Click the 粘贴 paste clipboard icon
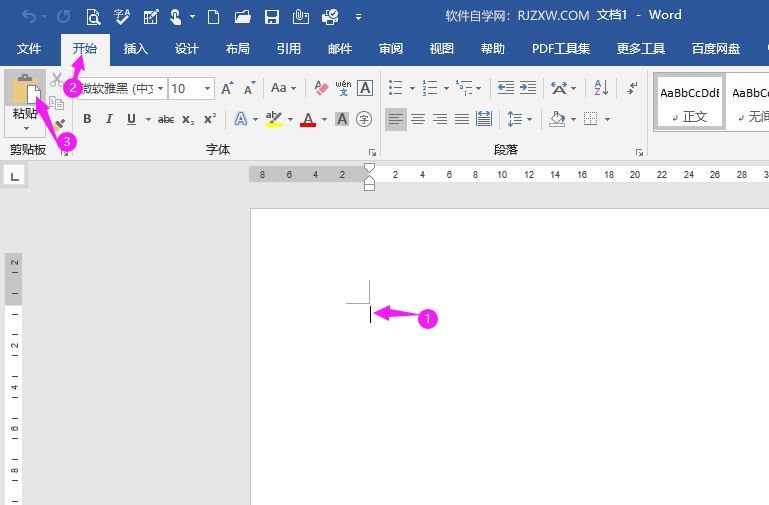The width and height of the screenshot is (769, 505). (26, 88)
